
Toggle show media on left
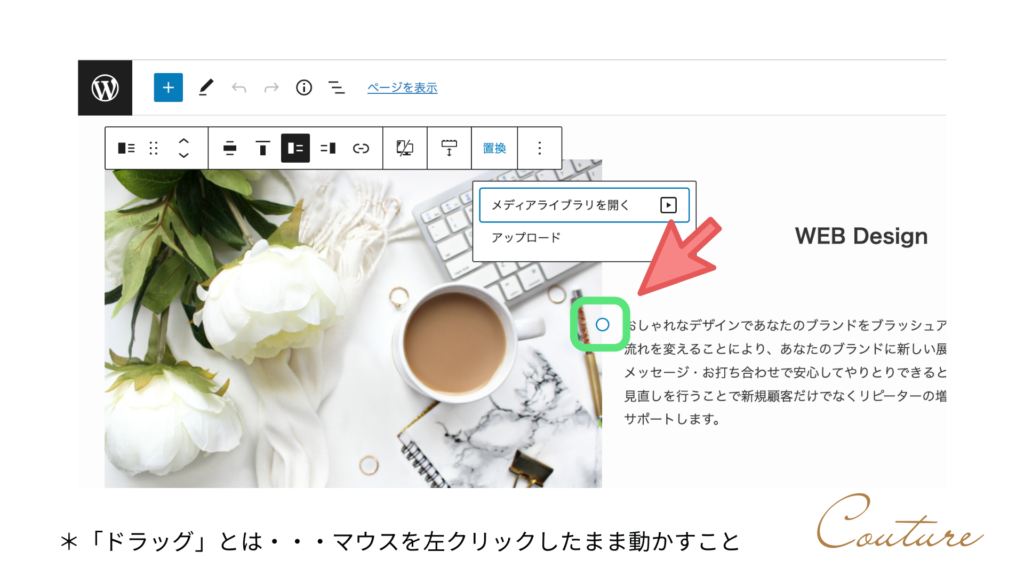(x=295, y=148)
